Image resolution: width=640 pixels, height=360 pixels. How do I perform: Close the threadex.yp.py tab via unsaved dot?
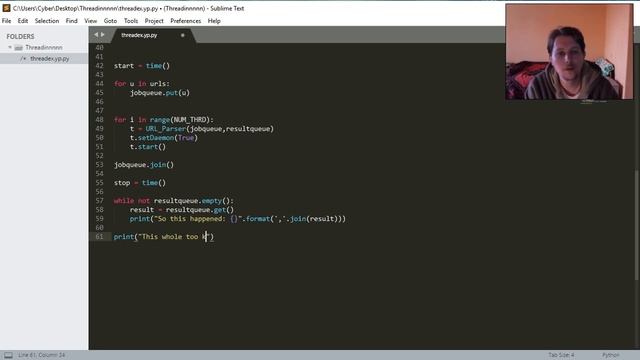pos(182,35)
